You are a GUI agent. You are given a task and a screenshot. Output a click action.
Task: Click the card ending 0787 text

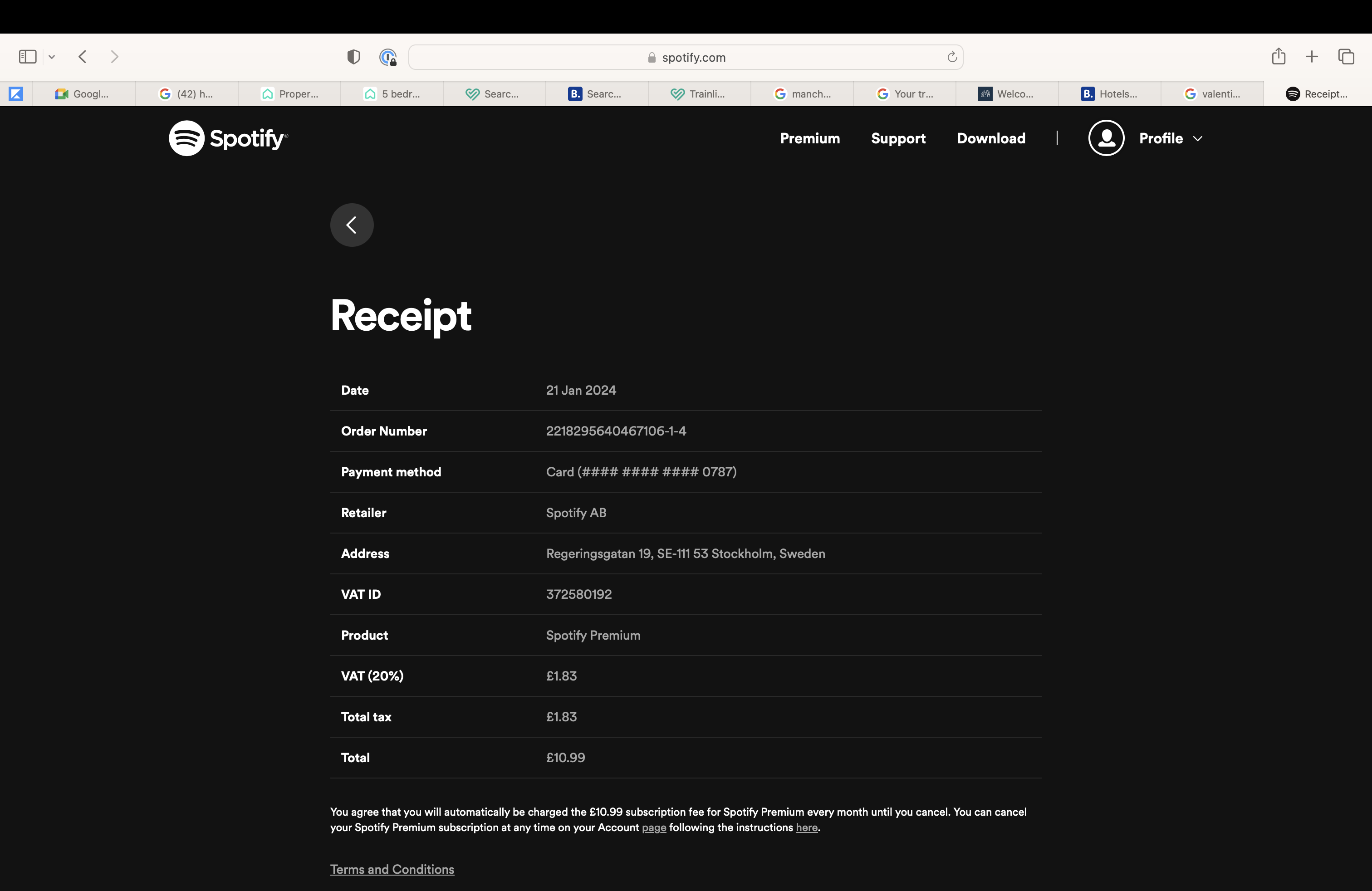[x=641, y=472]
